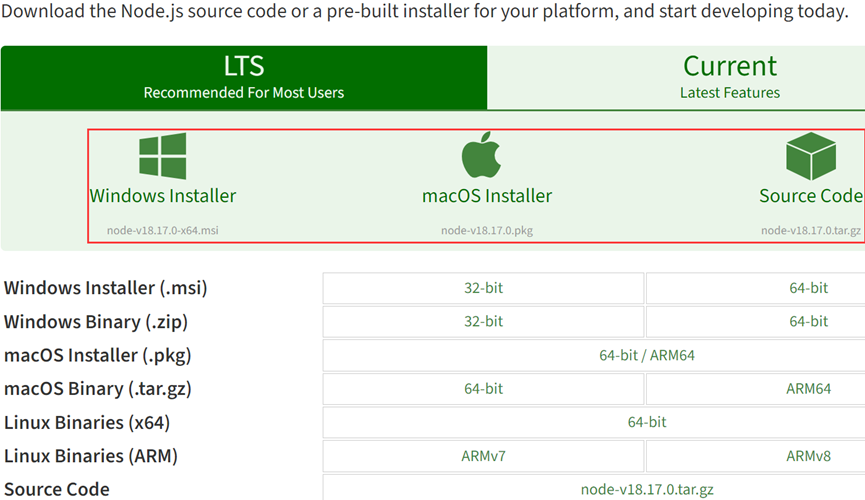Click the macOS Installer (.pkg) row label
The height and width of the screenshot is (500, 865).
[98, 355]
